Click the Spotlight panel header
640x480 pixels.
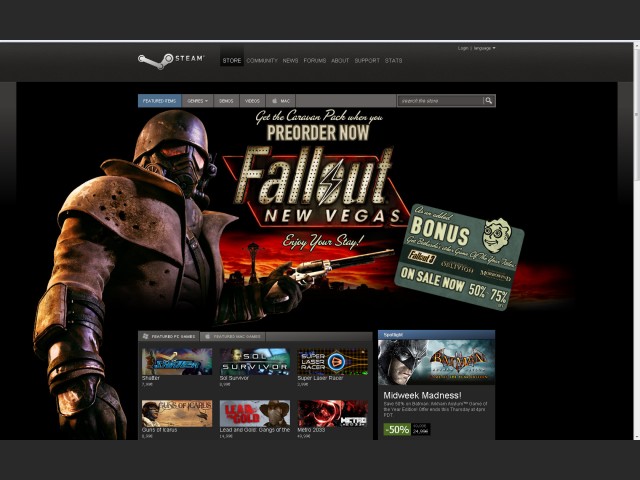click(x=436, y=335)
